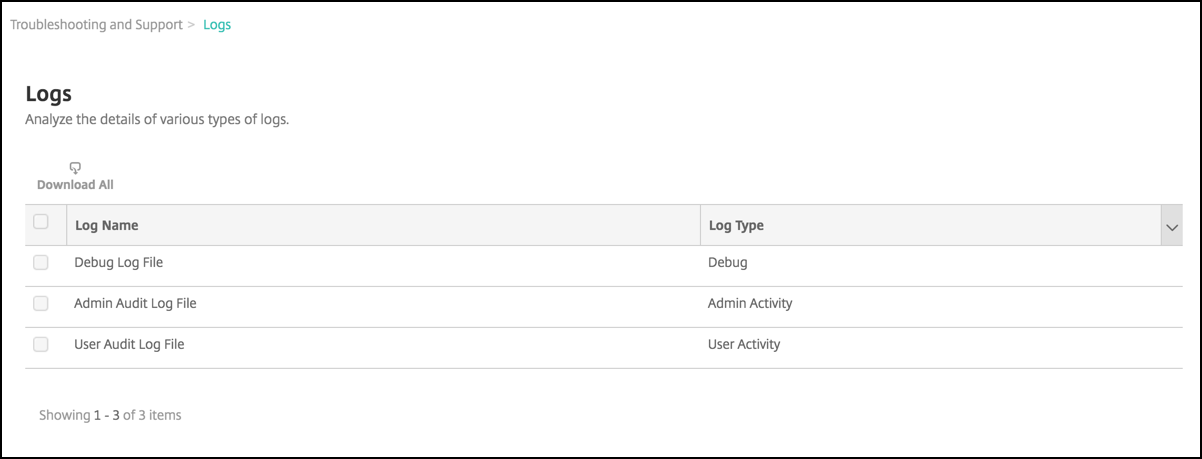
Task: Sort by the Log Name column header
Action: coord(107,226)
